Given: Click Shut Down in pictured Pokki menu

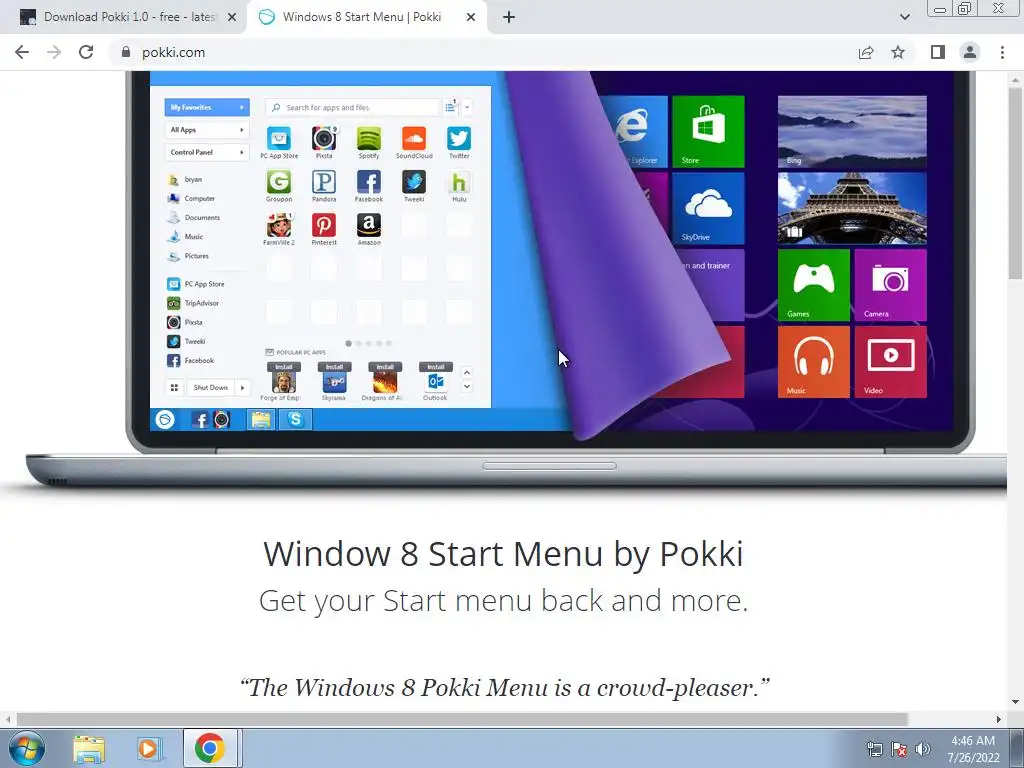Looking at the screenshot, I should (211, 387).
